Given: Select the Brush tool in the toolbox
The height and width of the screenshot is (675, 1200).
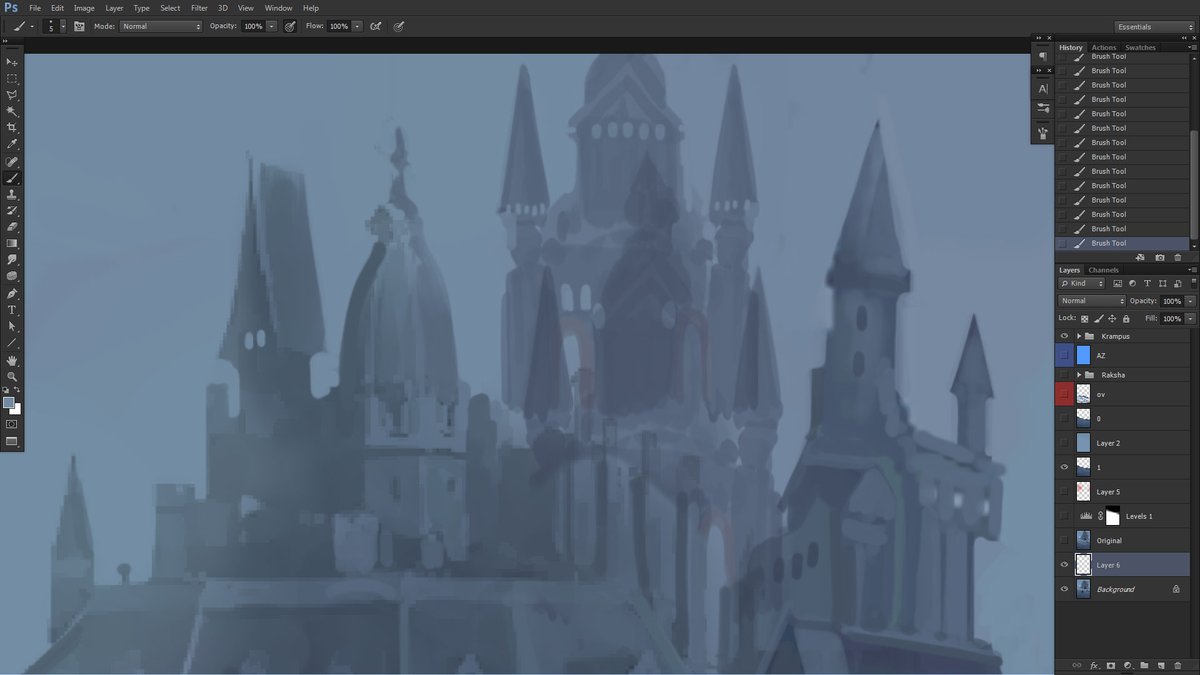Looking at the screenshot, I should [x=12, y=178].
